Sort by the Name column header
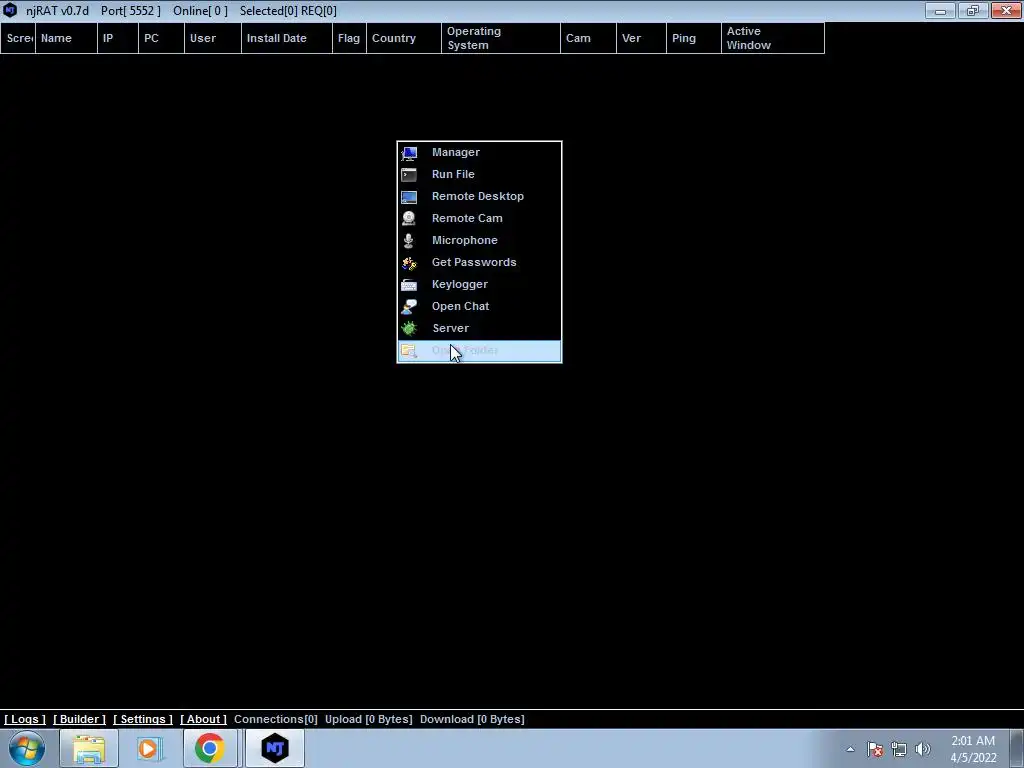 (x=66, y=38)
